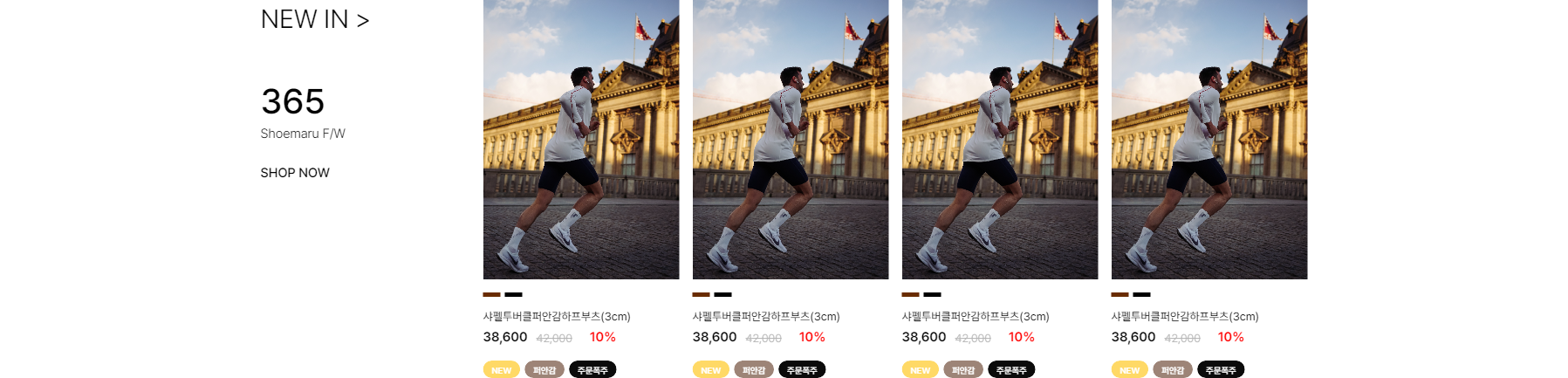Select black color swatch of third product
This screenshot has width=1568, height=378.
pos(933,295)
